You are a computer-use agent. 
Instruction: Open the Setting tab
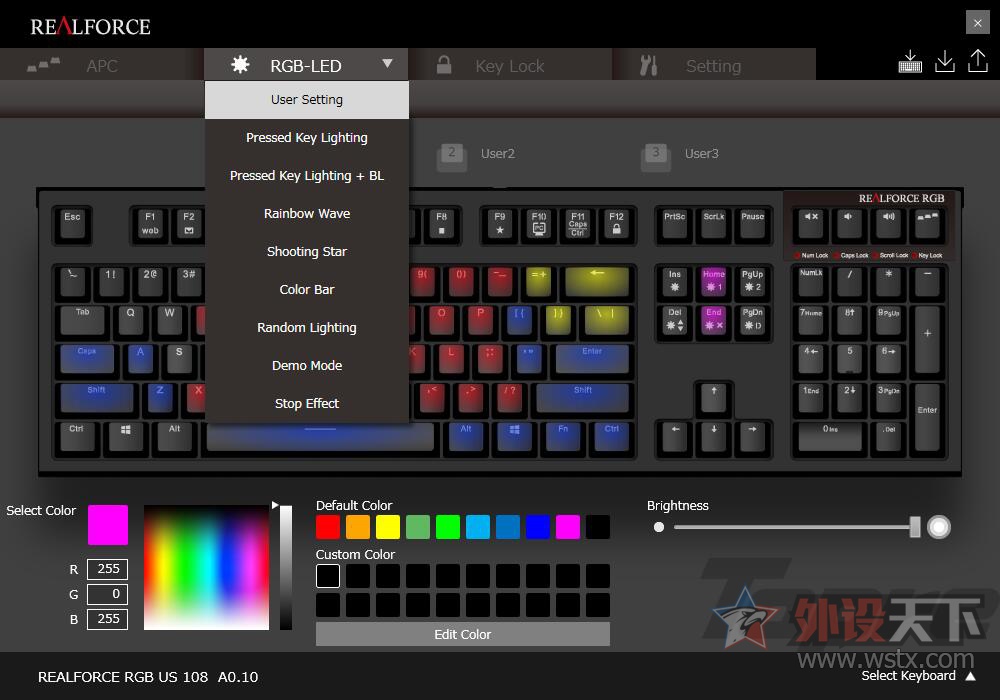point(714,64)
